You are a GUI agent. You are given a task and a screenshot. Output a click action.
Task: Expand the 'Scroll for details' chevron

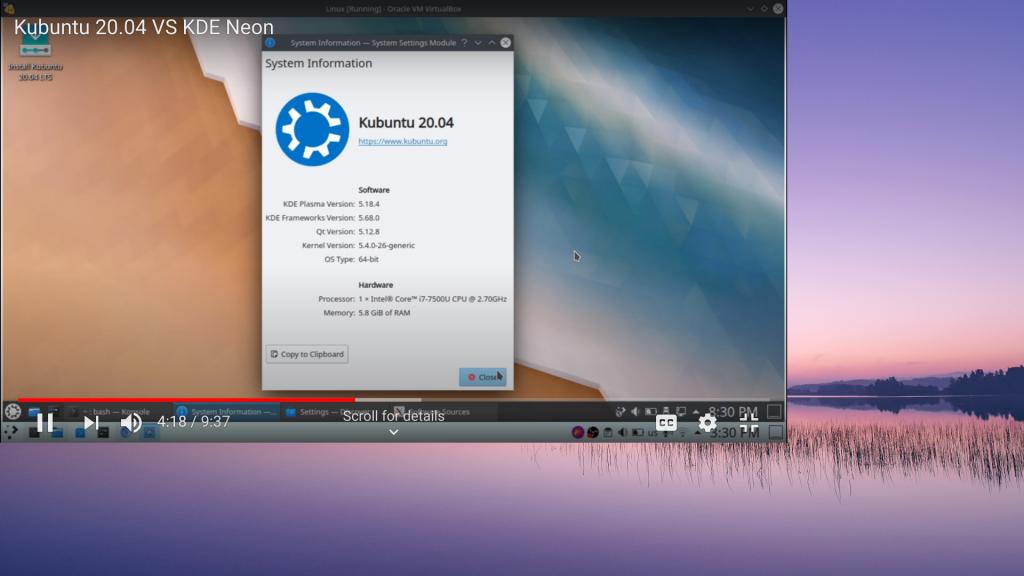tap(393, 432)
